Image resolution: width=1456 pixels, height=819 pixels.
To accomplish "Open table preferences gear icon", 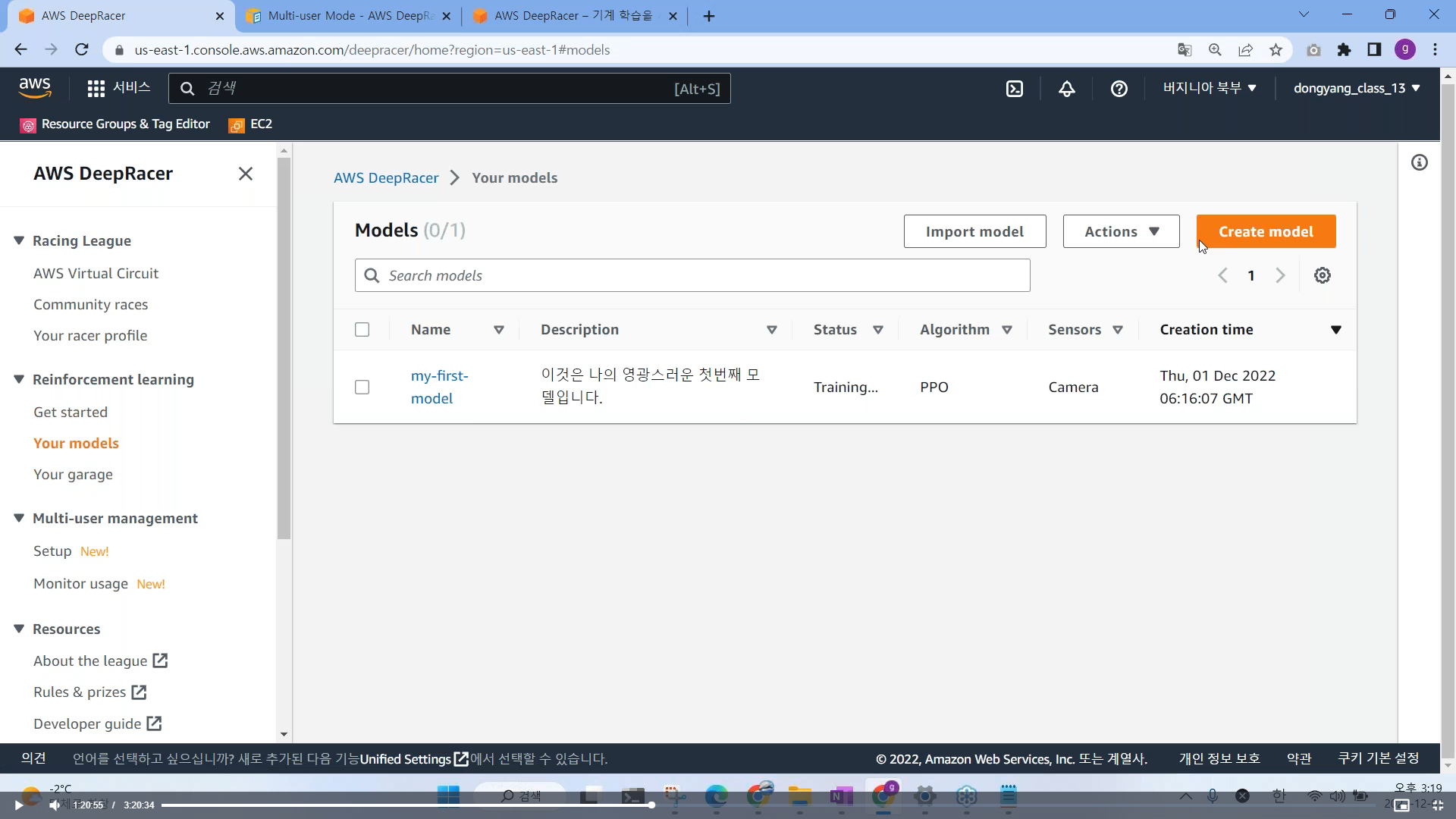I will tap(1322, 275).
